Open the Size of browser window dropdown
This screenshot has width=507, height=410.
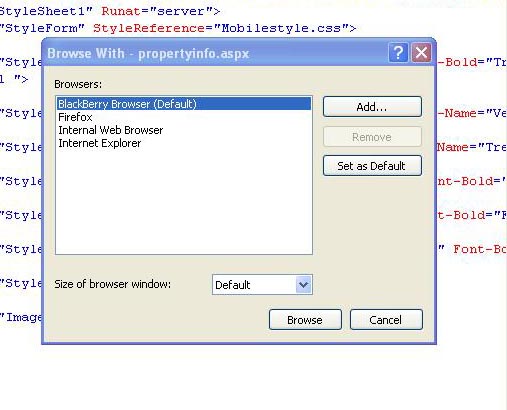[x=303, y=285]
